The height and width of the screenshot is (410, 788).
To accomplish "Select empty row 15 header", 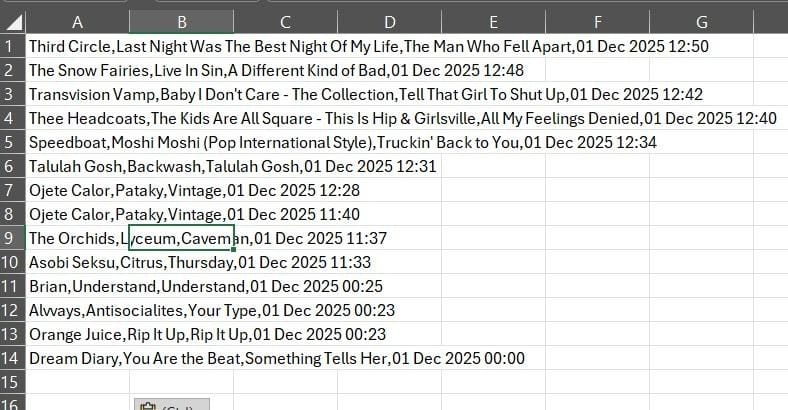I will pyautogui.click(x=12, y=382).
